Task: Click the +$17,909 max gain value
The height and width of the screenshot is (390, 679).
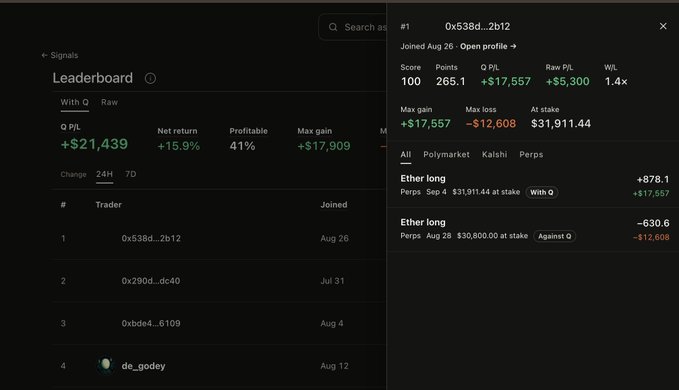Action: point(323,146)
